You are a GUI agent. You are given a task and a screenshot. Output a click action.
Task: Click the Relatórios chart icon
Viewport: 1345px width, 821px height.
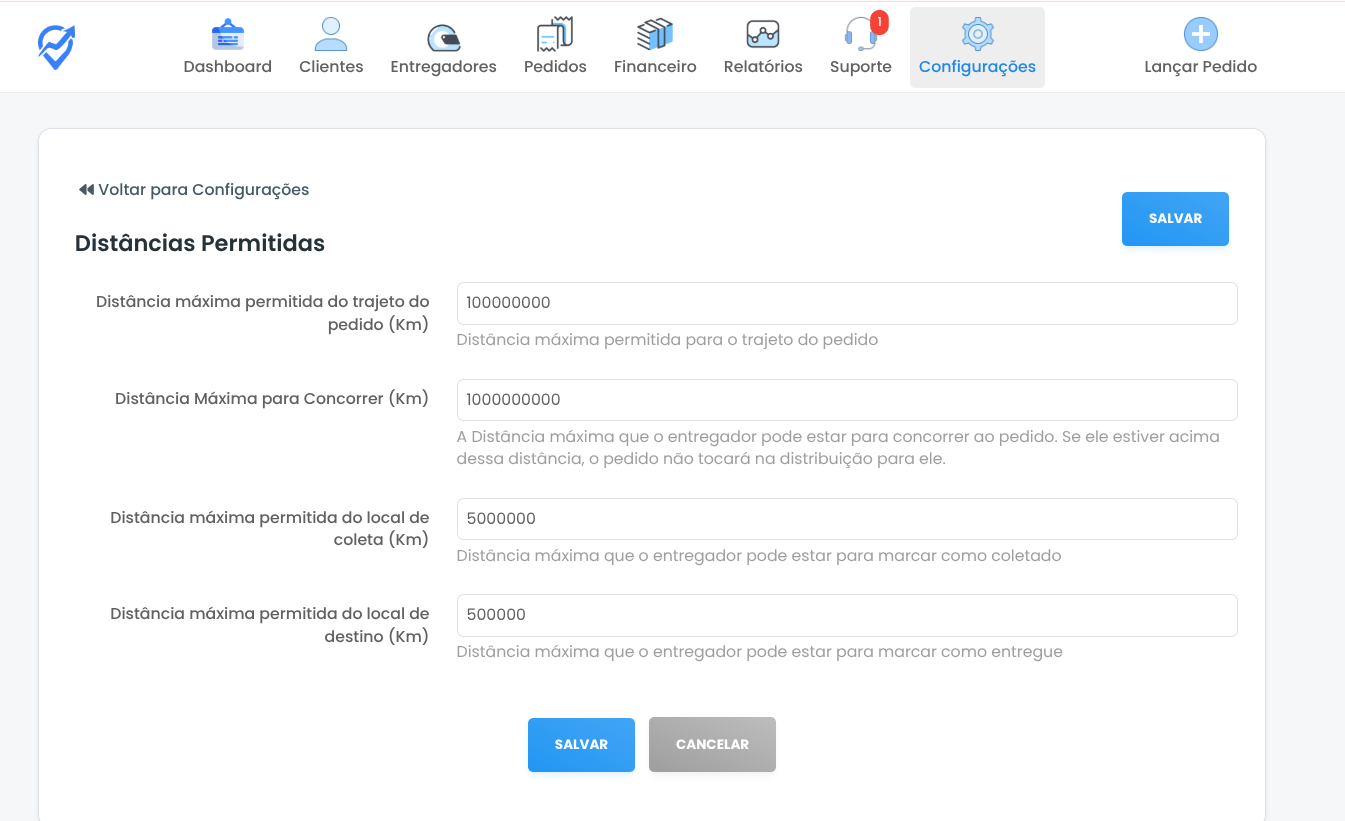pos(763,35)
